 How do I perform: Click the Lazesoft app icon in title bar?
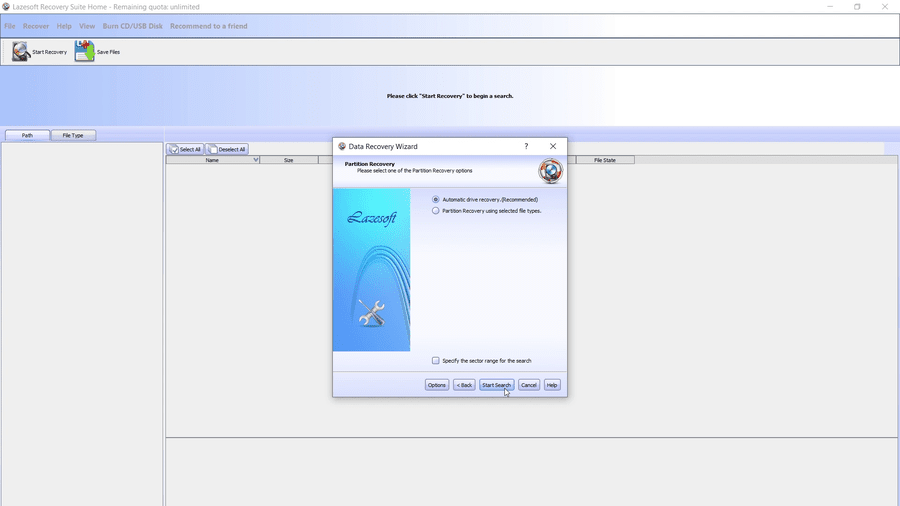6,7
